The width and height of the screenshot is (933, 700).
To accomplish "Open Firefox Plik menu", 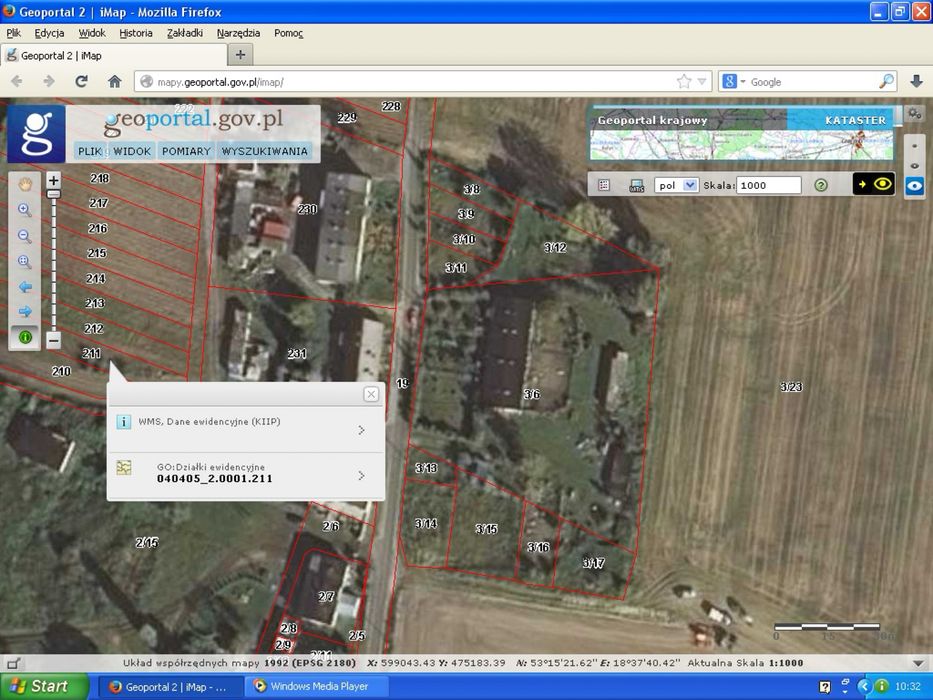I will [14, 33].
